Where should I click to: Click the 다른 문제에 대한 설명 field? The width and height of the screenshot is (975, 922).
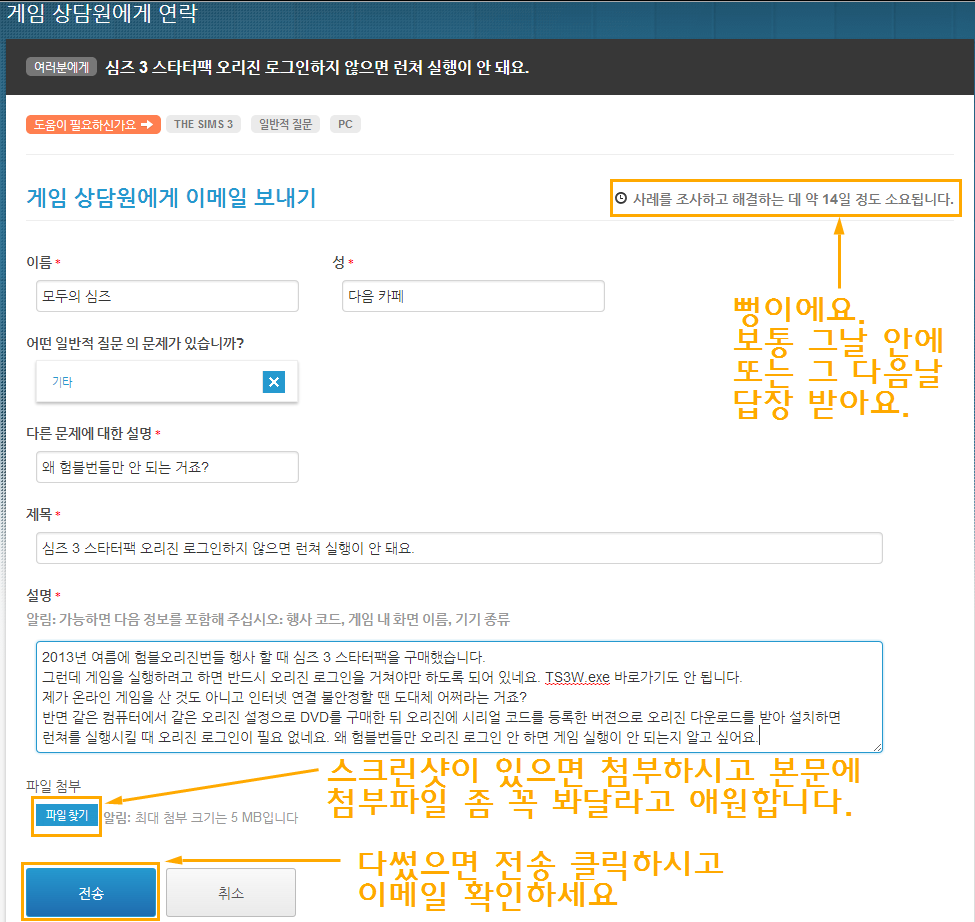(167, 467)
